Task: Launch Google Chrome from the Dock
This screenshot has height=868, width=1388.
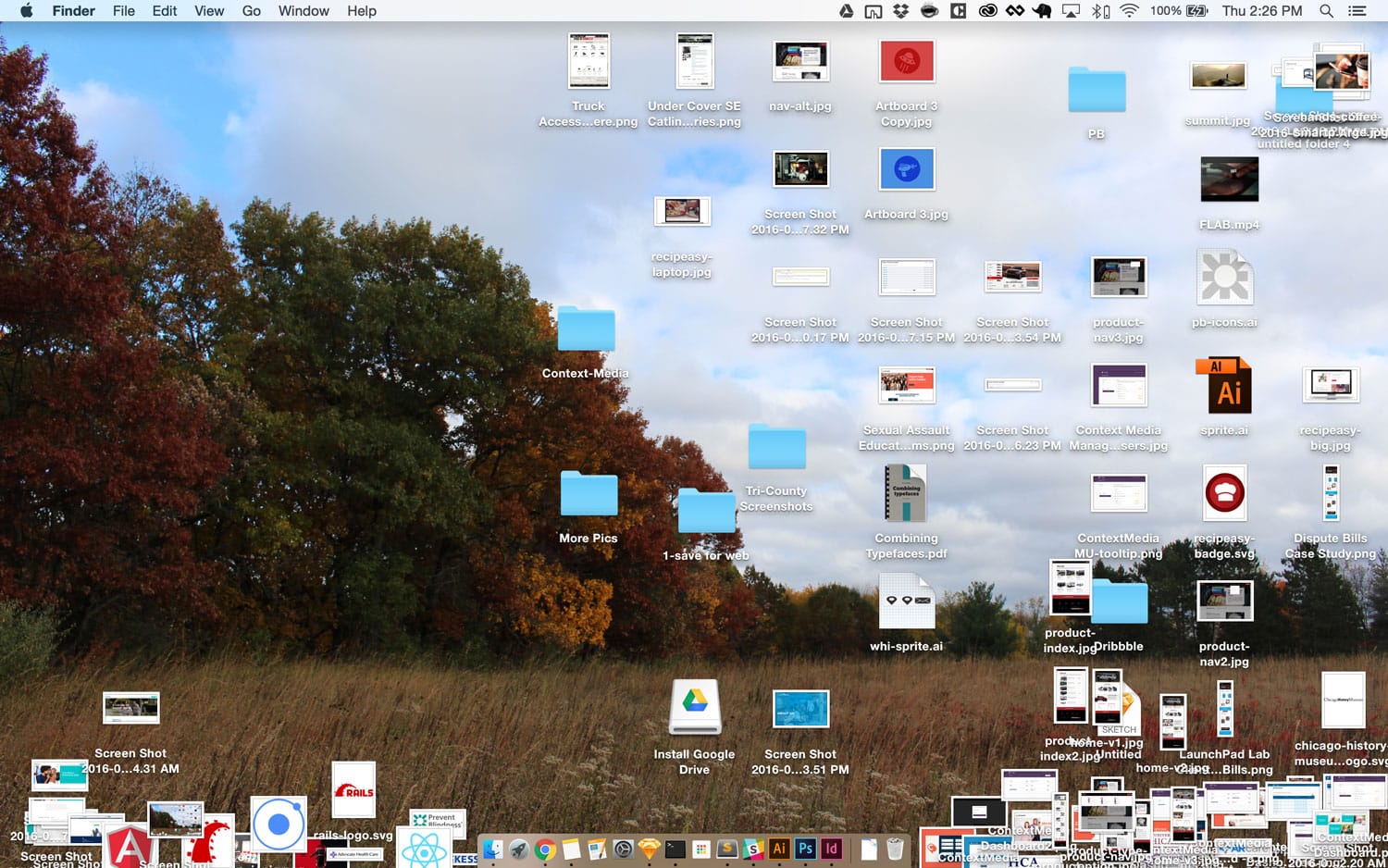Action: pyautogui.click(x=545, y=847)
